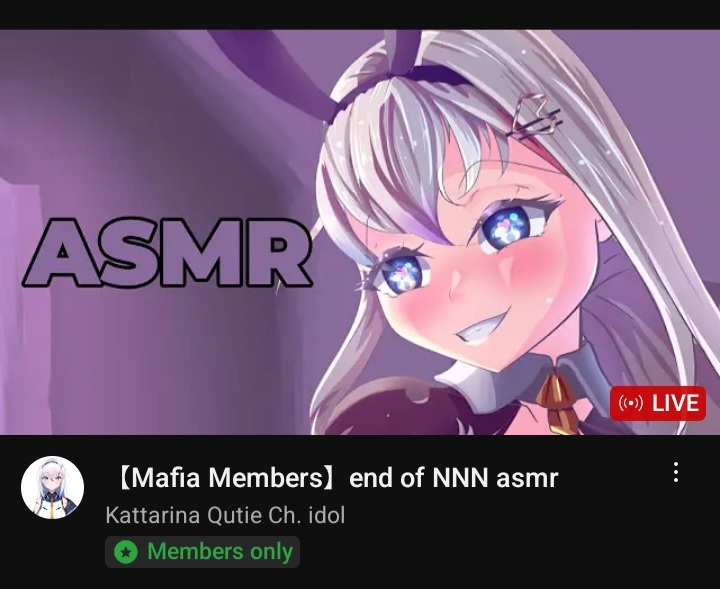
Task: Click the character's orange necktie in thumbnail
Action: click(556, 403)
